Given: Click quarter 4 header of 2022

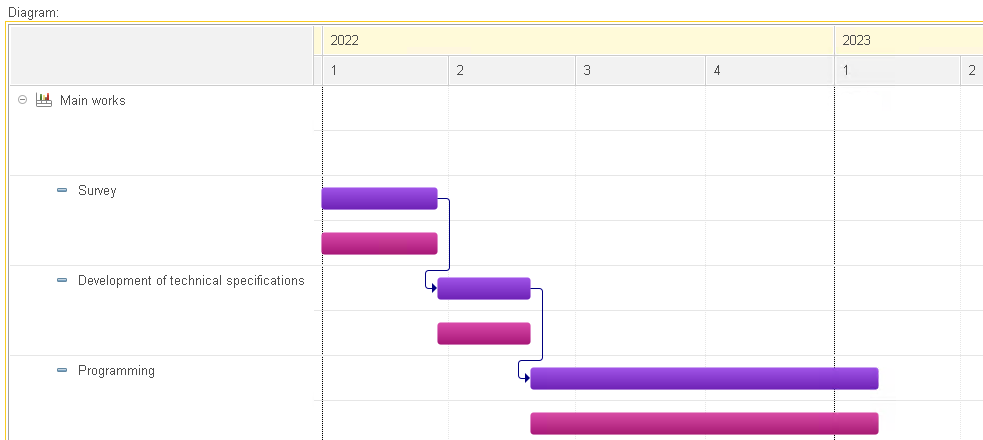Looking at the screenshot, I should pyautogui.click(x=770, y=70).
